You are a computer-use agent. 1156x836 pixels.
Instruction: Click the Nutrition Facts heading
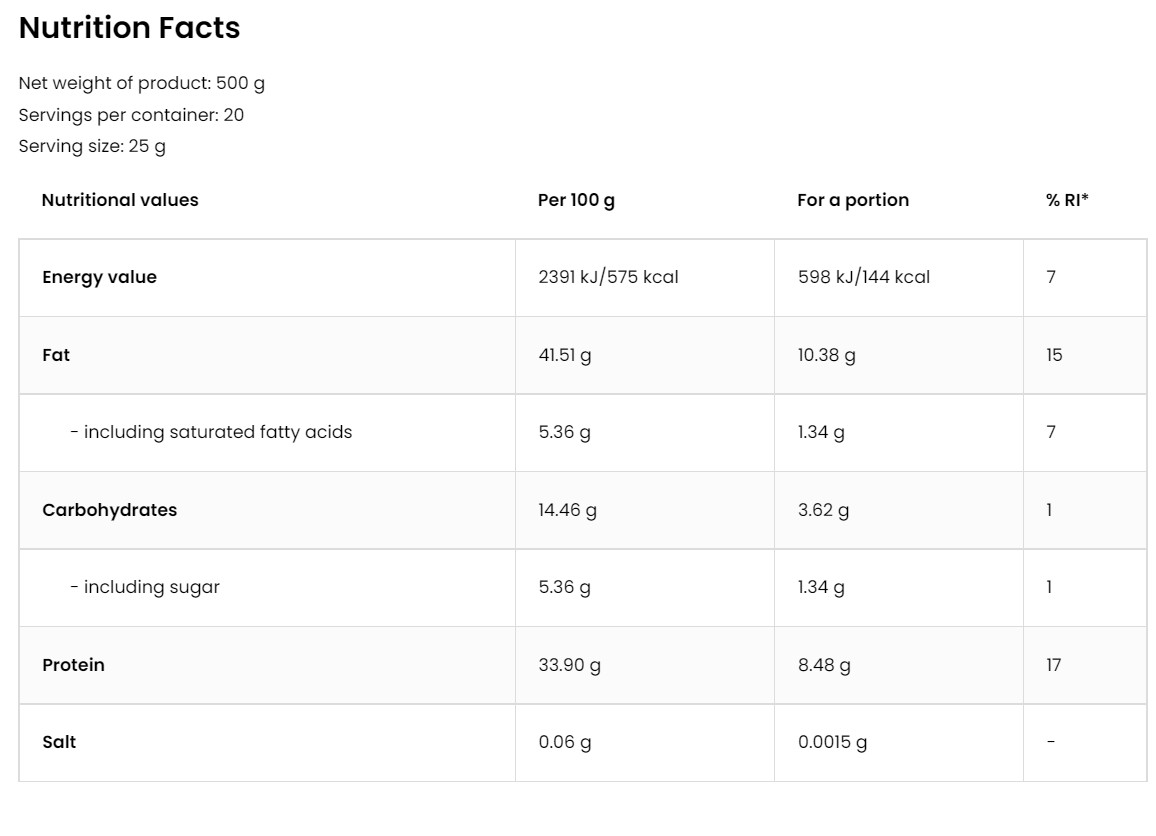coord(129,28)
